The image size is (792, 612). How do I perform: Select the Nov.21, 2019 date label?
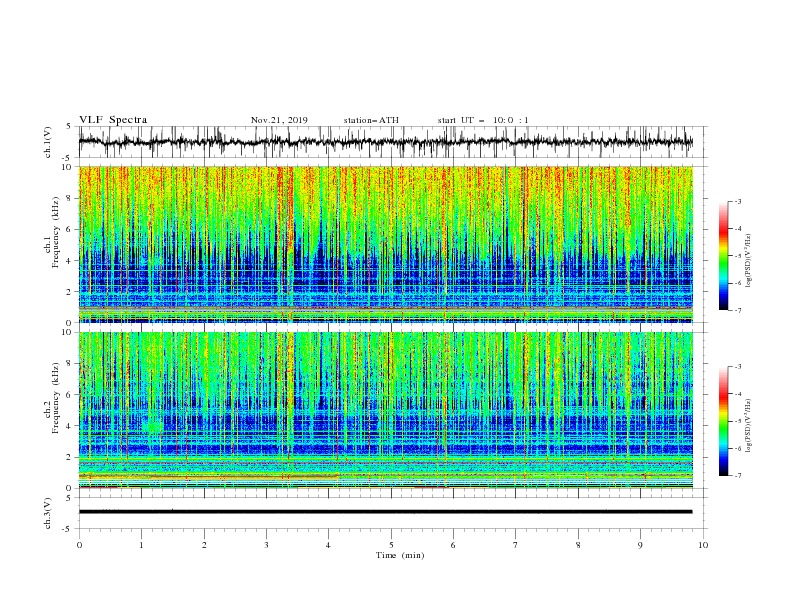tap(279, 120)
